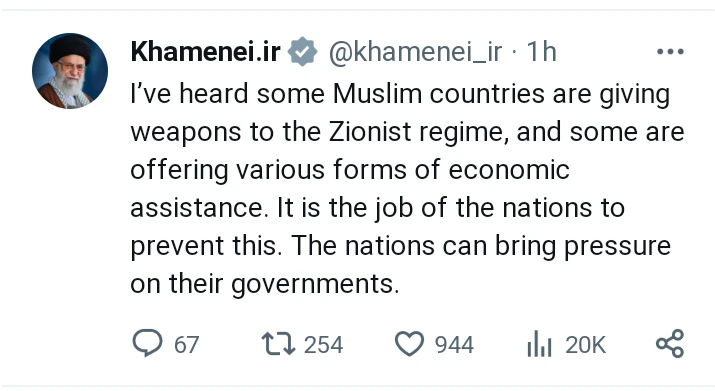Click the text "on their governments."
The width and height of the screenshot is (715, 391).
click(264, 284)
